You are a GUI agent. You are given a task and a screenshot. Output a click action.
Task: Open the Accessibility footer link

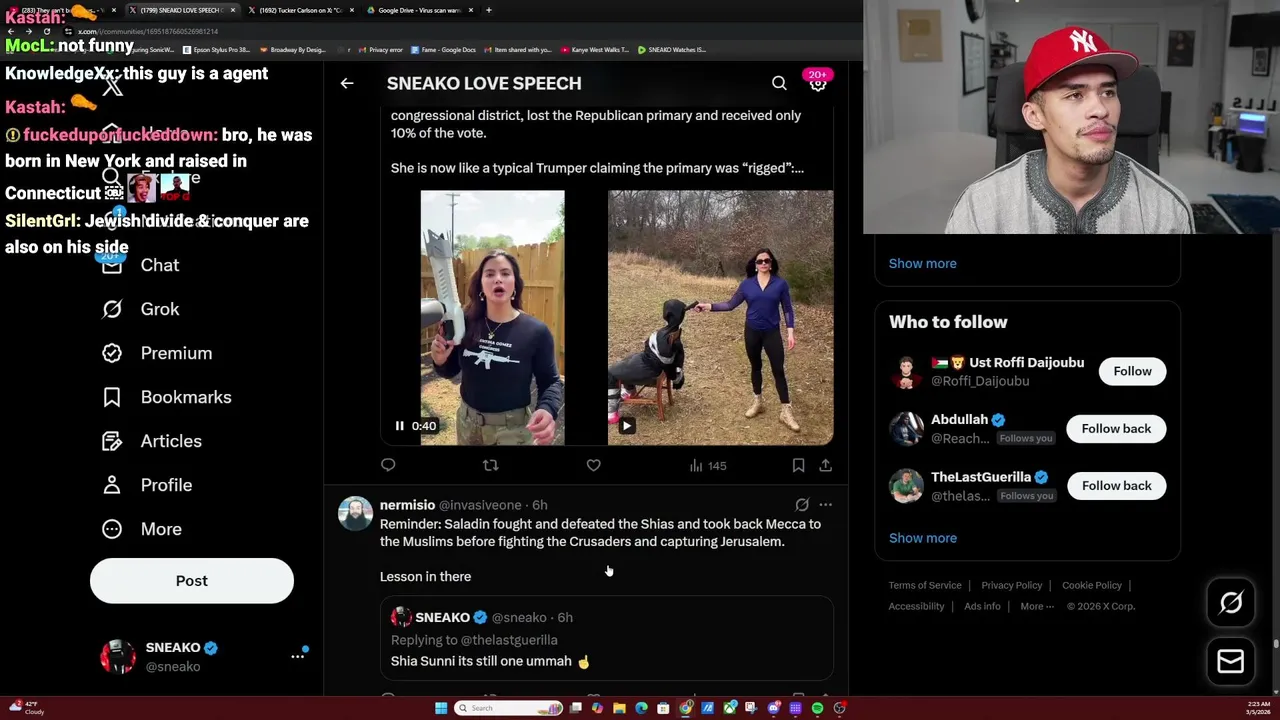pyautogui.click(x=916, y=606)
